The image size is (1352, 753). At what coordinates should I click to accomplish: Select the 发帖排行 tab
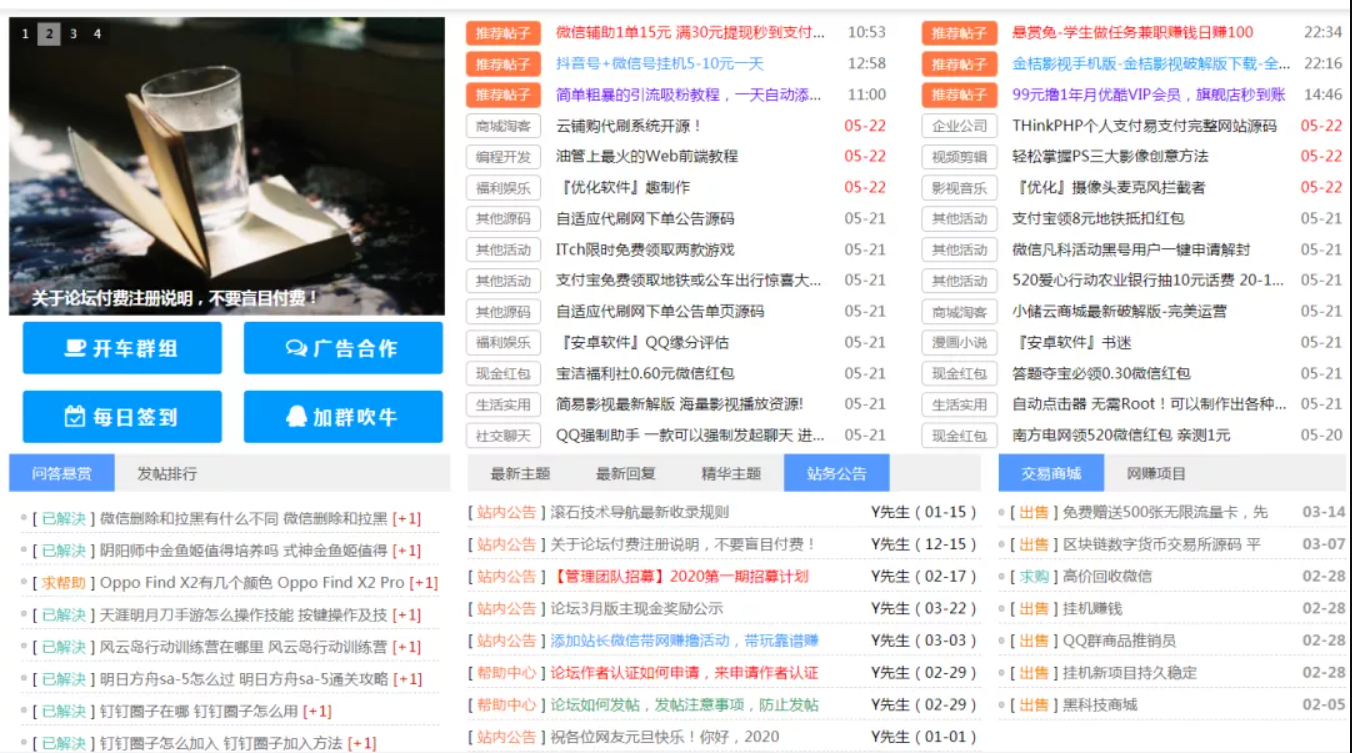167,473
